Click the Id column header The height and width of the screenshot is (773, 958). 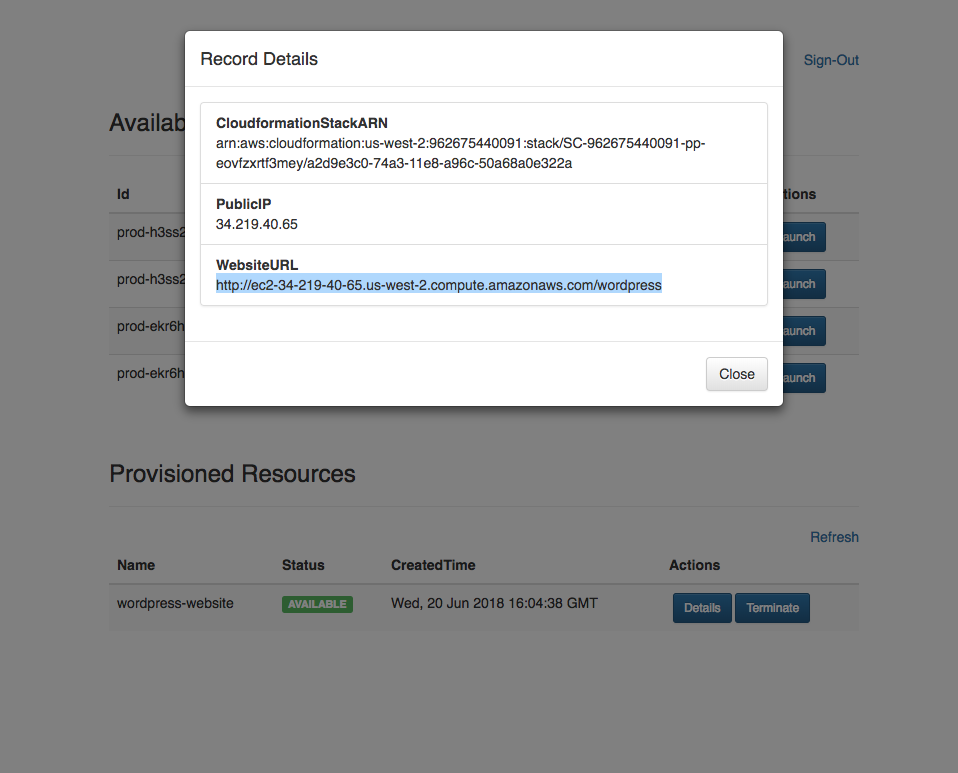(x=122, y=194)
